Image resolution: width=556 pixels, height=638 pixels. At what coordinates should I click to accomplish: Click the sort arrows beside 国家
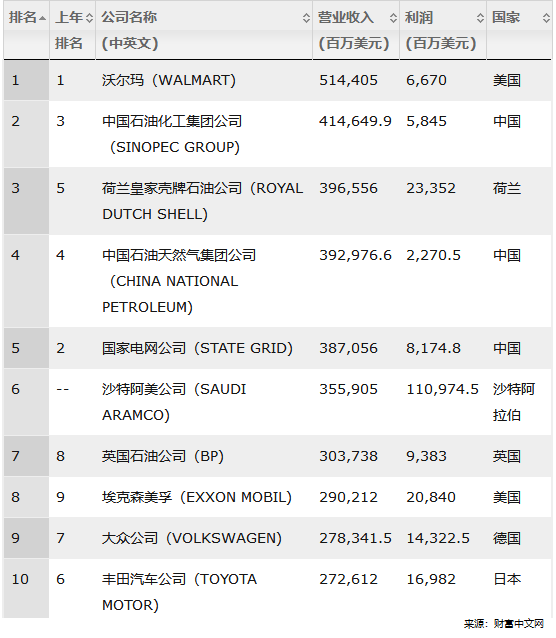click(546, 18)
